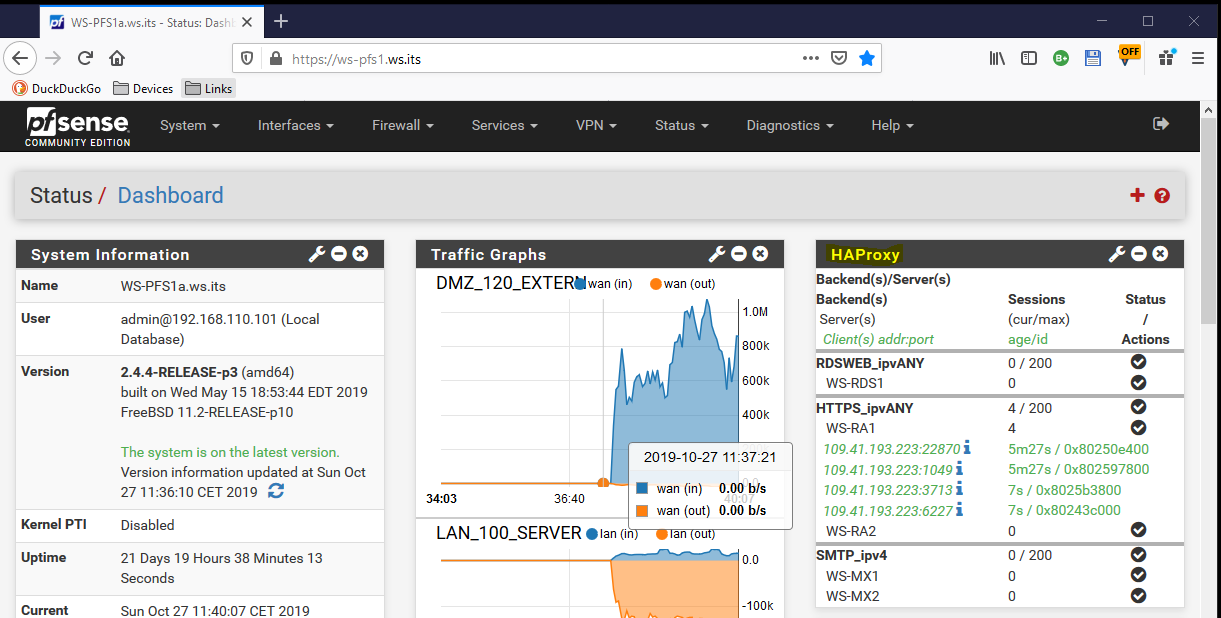
Task: Open the Interfaces dropdown menu
Action: (x=296, y=125)
